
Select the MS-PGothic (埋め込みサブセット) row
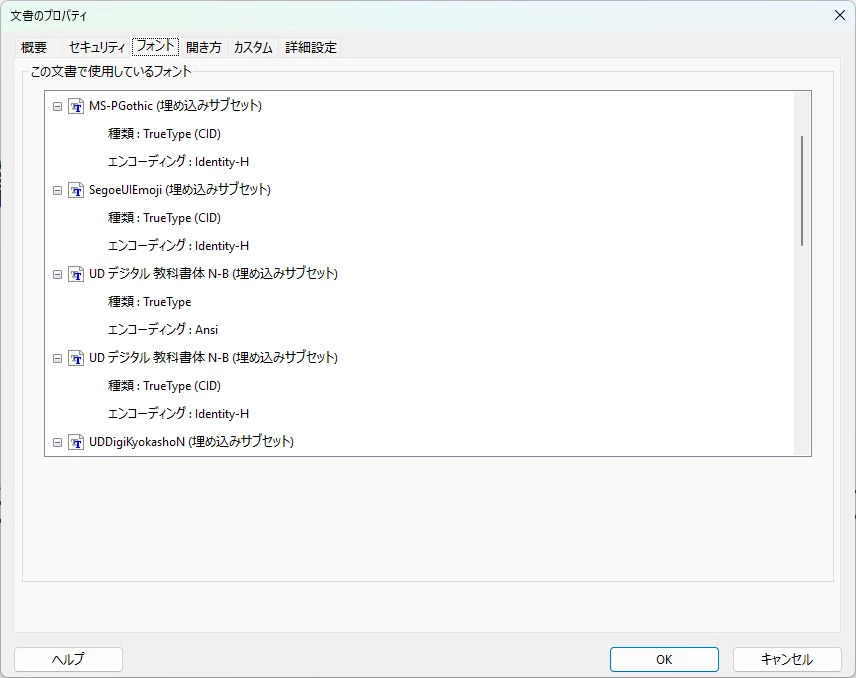click(175, 106)
